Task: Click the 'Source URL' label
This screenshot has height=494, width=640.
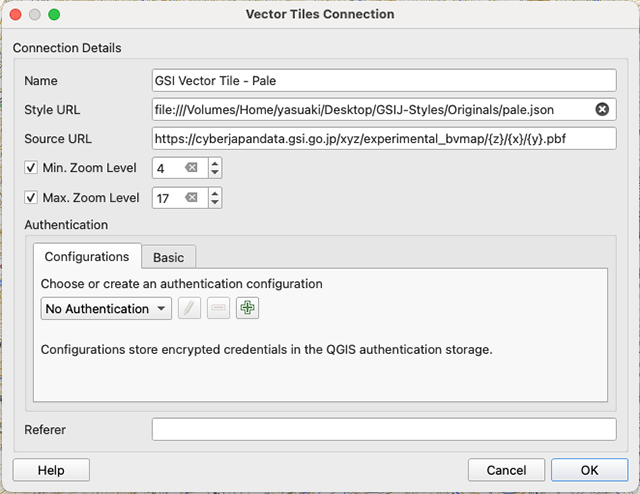Action: click(x=58, y=139)
